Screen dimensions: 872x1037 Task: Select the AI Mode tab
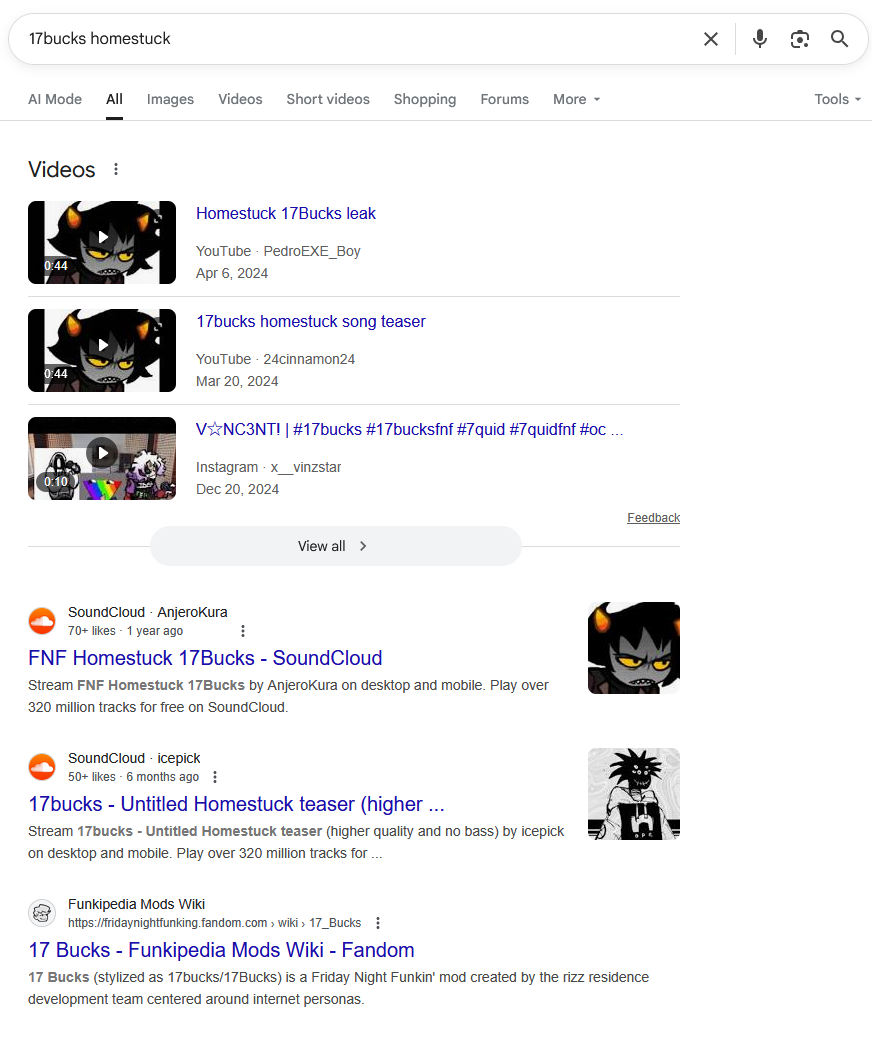(55, 99)
